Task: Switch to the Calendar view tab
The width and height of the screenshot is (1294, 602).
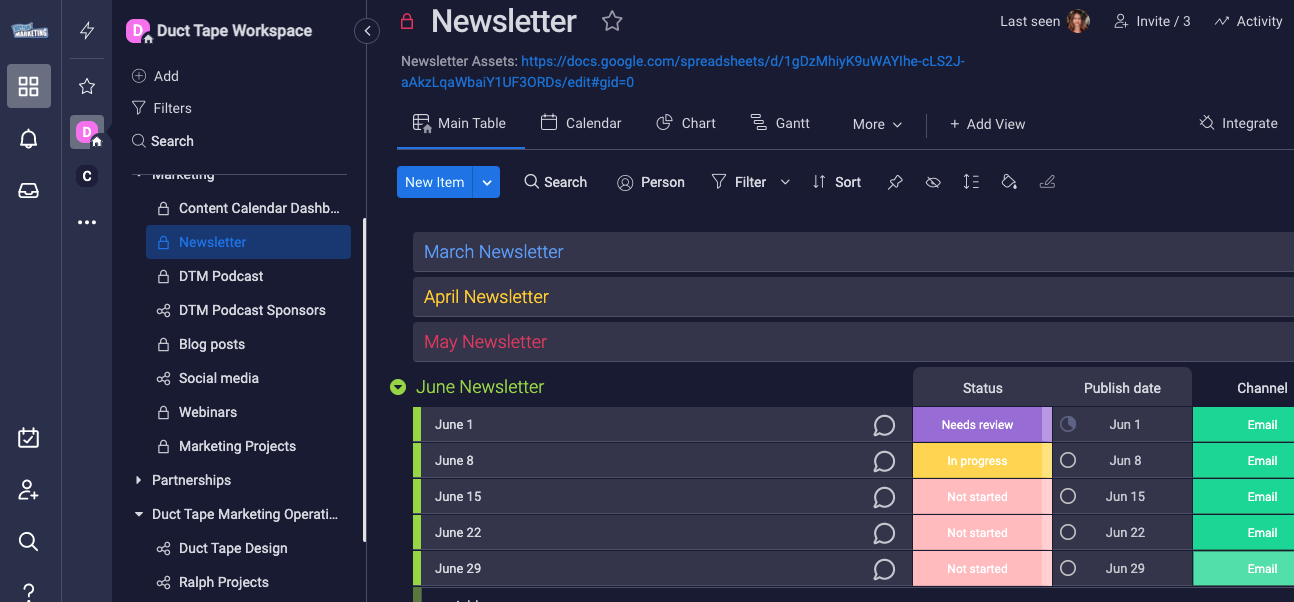Action: click(x=581, y=123)
